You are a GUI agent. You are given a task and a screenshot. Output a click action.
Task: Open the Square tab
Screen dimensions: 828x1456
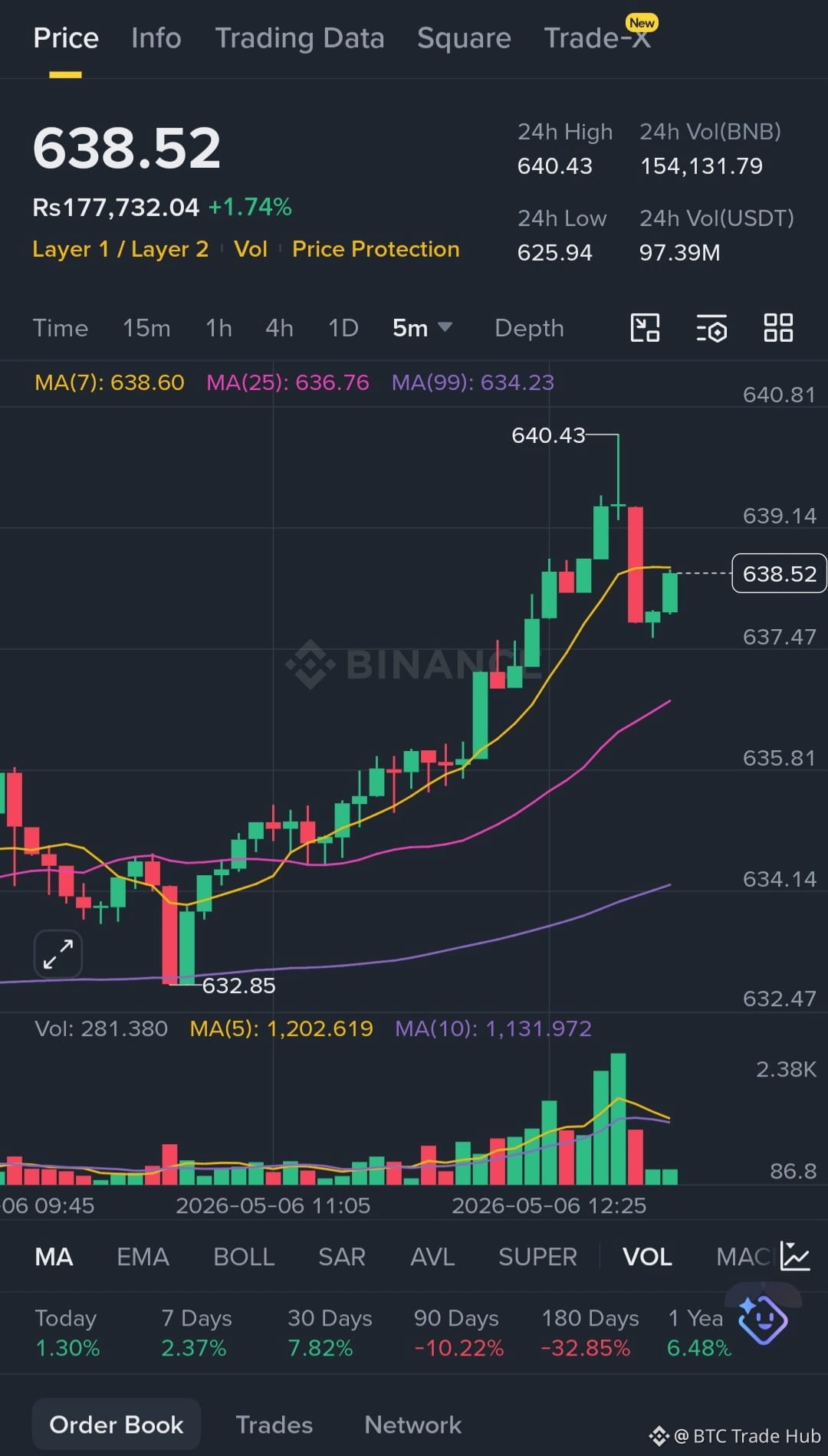pos(464,38)
